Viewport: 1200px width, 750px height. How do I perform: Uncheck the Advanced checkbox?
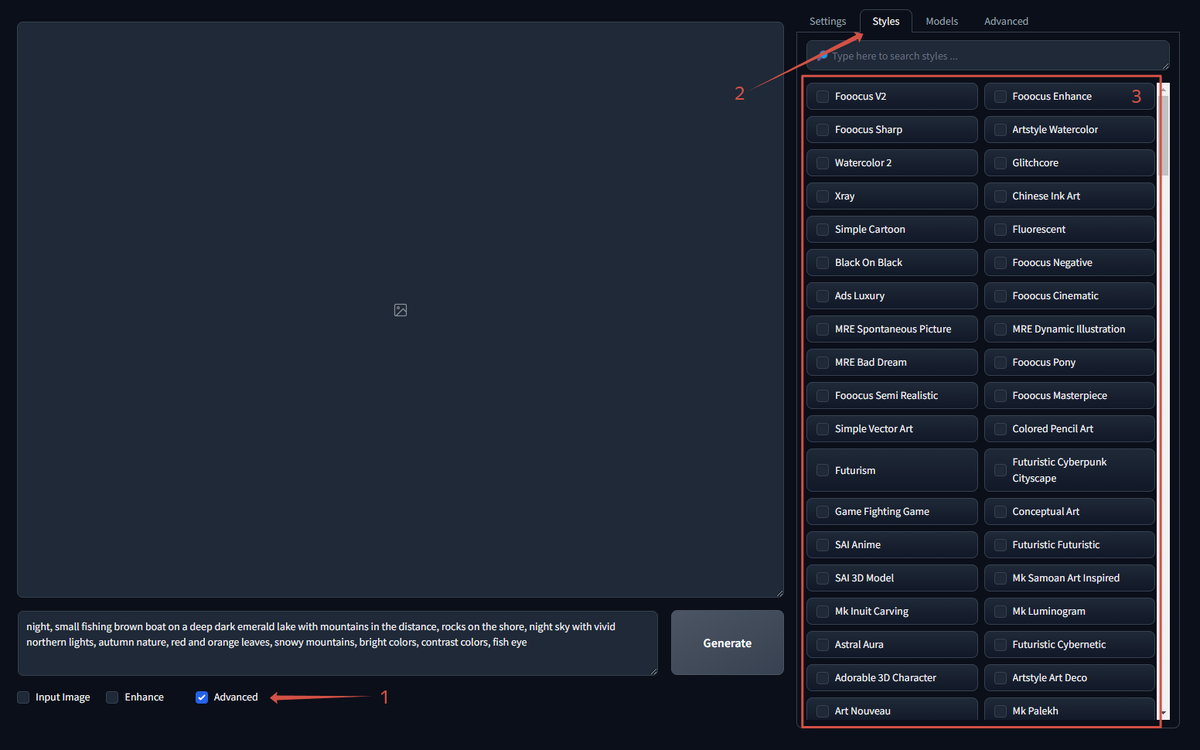[x=201, y=697]
